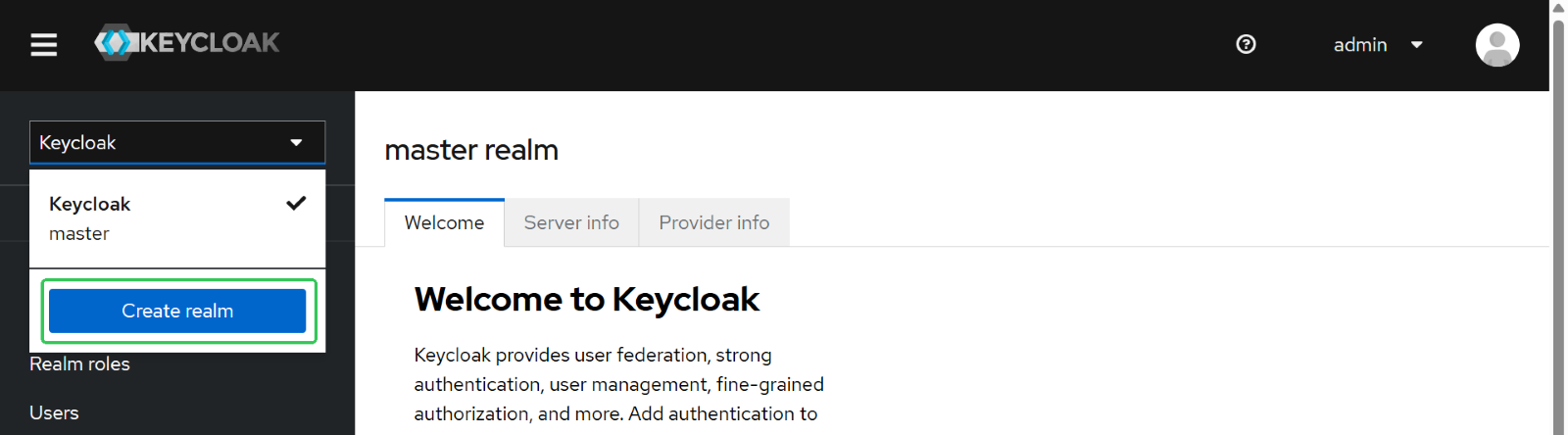Click the Keycloak logo in header
Screen dimensions: 1568x435
[186, 42]
